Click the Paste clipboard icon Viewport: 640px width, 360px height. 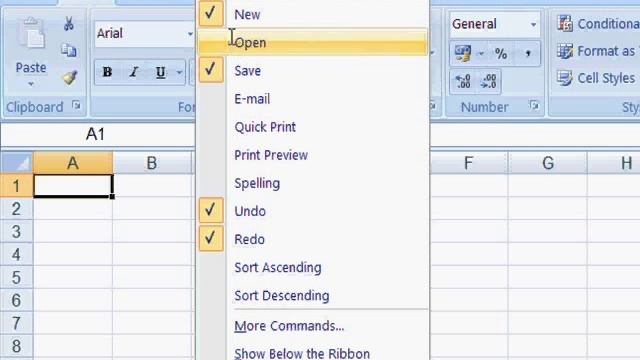click(31, 34)
